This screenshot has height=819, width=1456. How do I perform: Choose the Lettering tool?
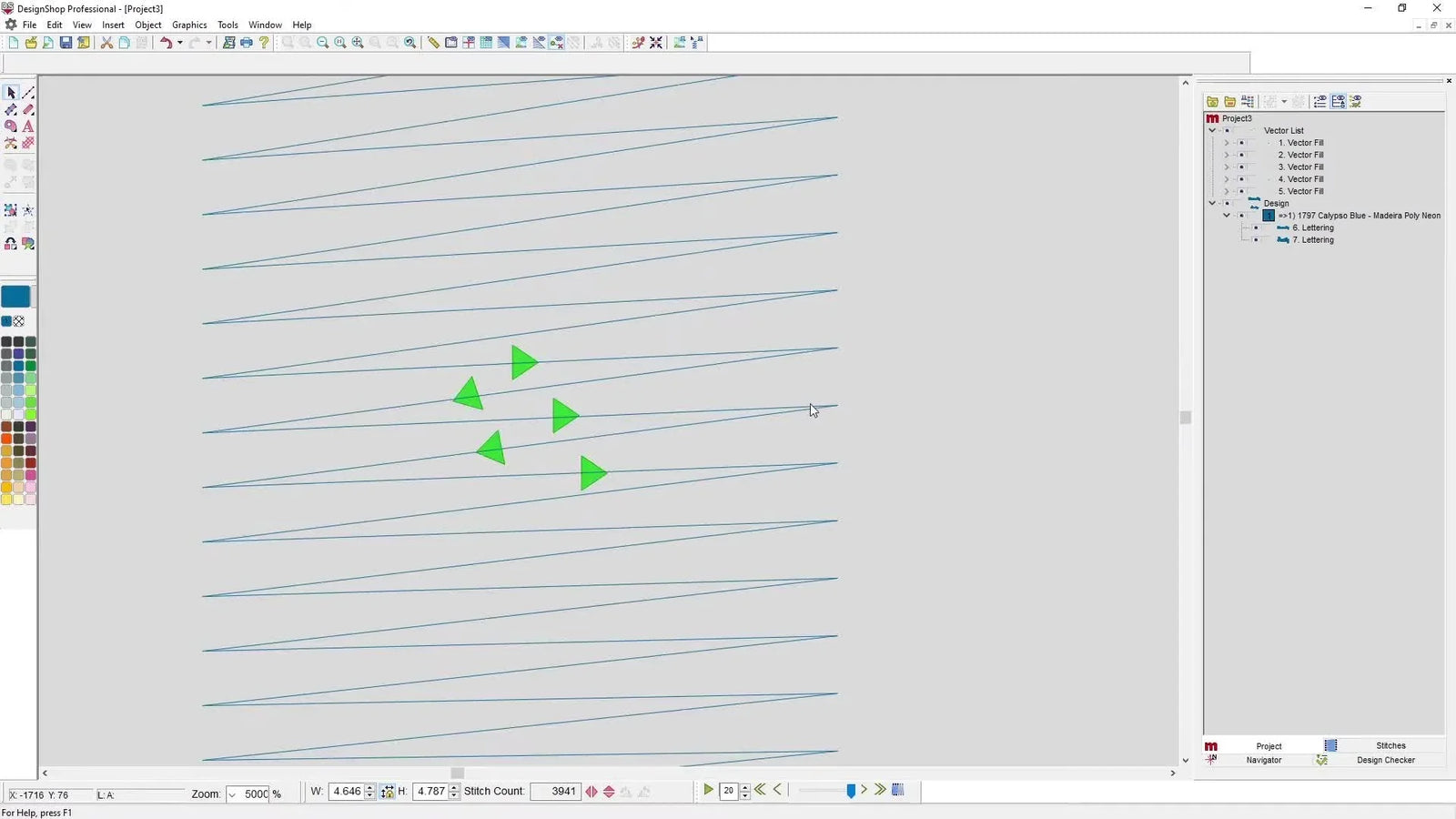pos(28,126)
